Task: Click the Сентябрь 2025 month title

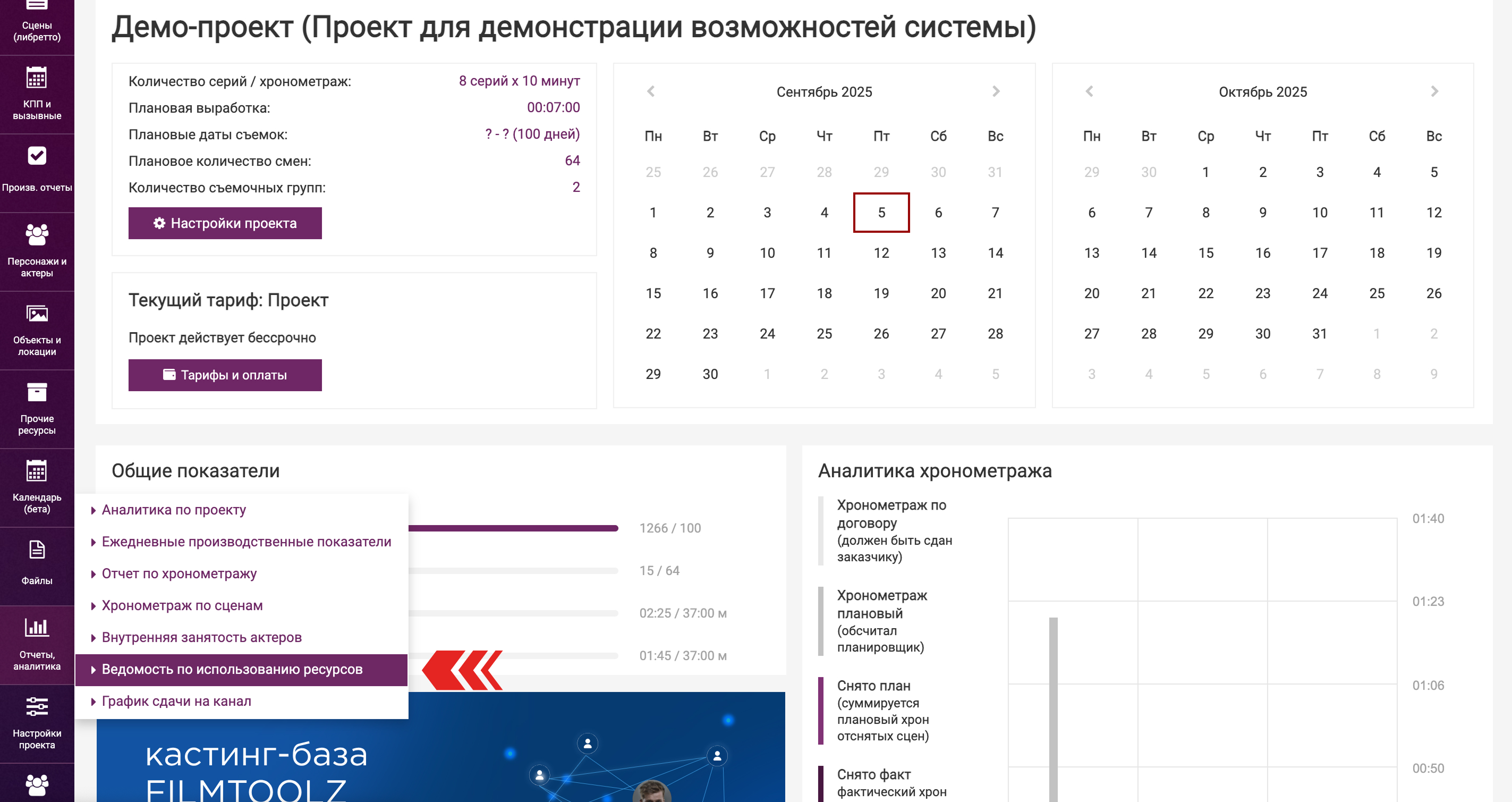Action: [824, 92]
